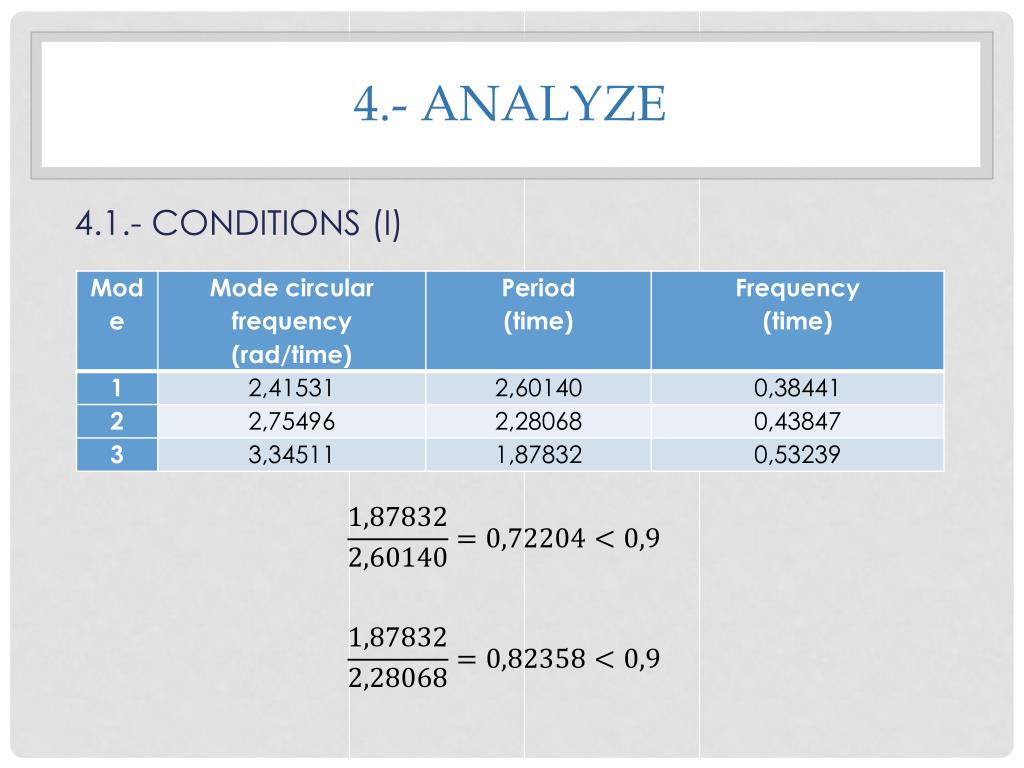Select the equation result 0,82358 < 0,9
This screenshot has width=1024, height=768.
[572, 659]
